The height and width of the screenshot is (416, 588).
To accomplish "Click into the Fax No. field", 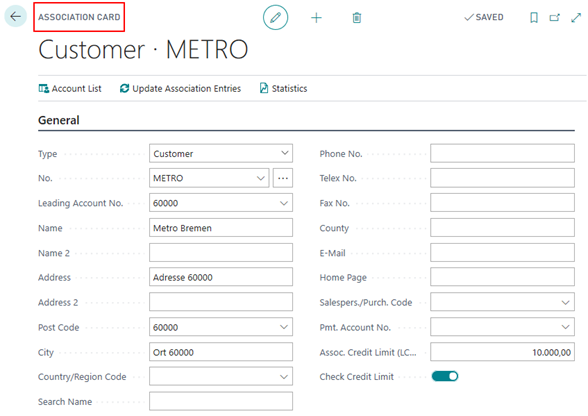I will pos(502,203).
